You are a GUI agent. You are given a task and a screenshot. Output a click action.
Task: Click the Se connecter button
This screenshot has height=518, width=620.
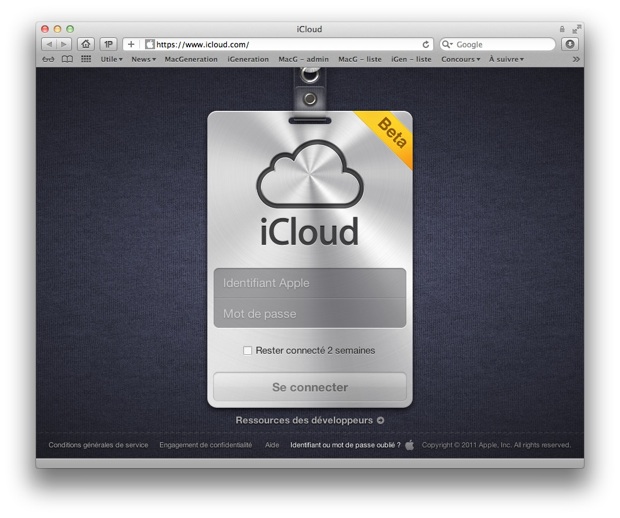[x=310, y=387]
